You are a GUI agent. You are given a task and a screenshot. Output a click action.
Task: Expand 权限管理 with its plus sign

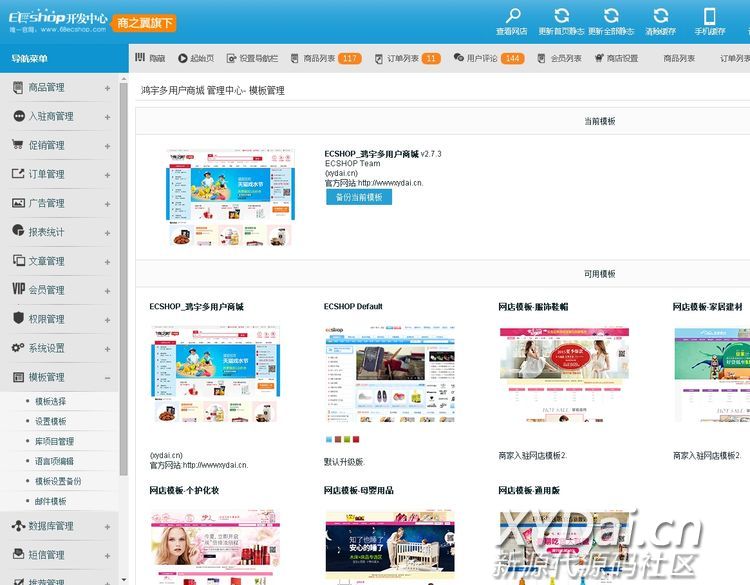coord(108,320)
